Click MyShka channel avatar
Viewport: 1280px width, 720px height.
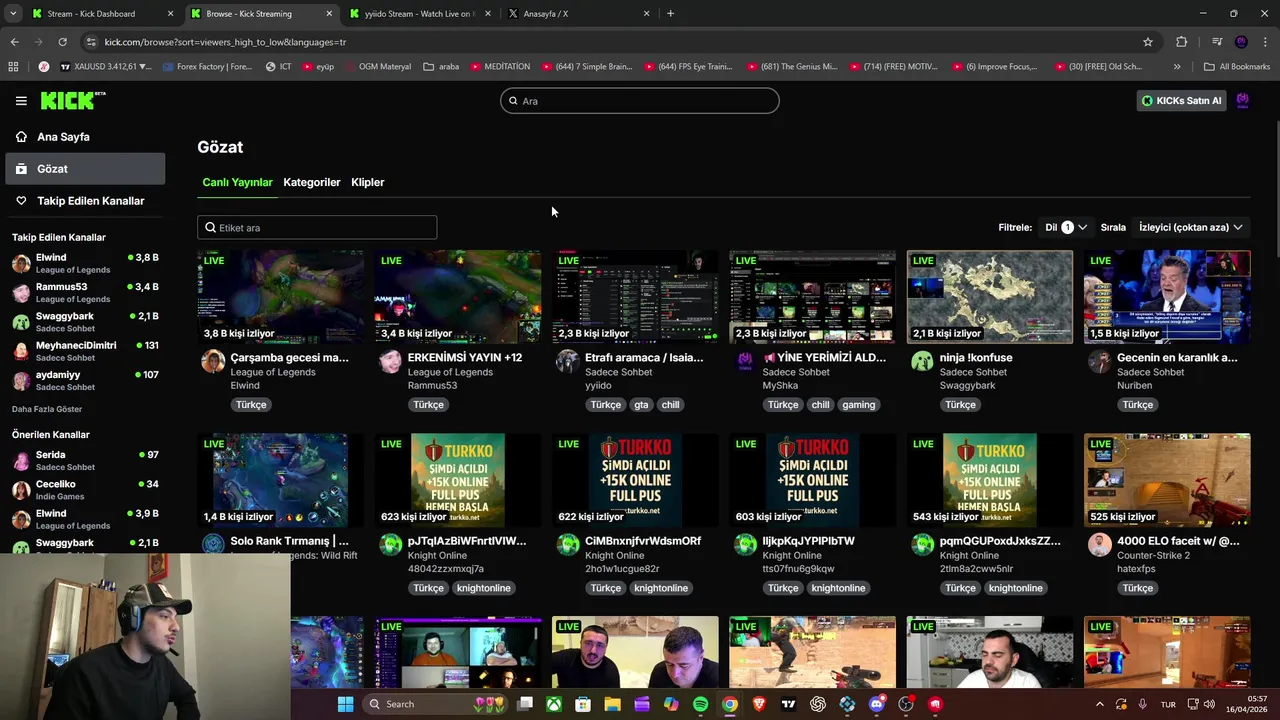click(x=745, y=361)
